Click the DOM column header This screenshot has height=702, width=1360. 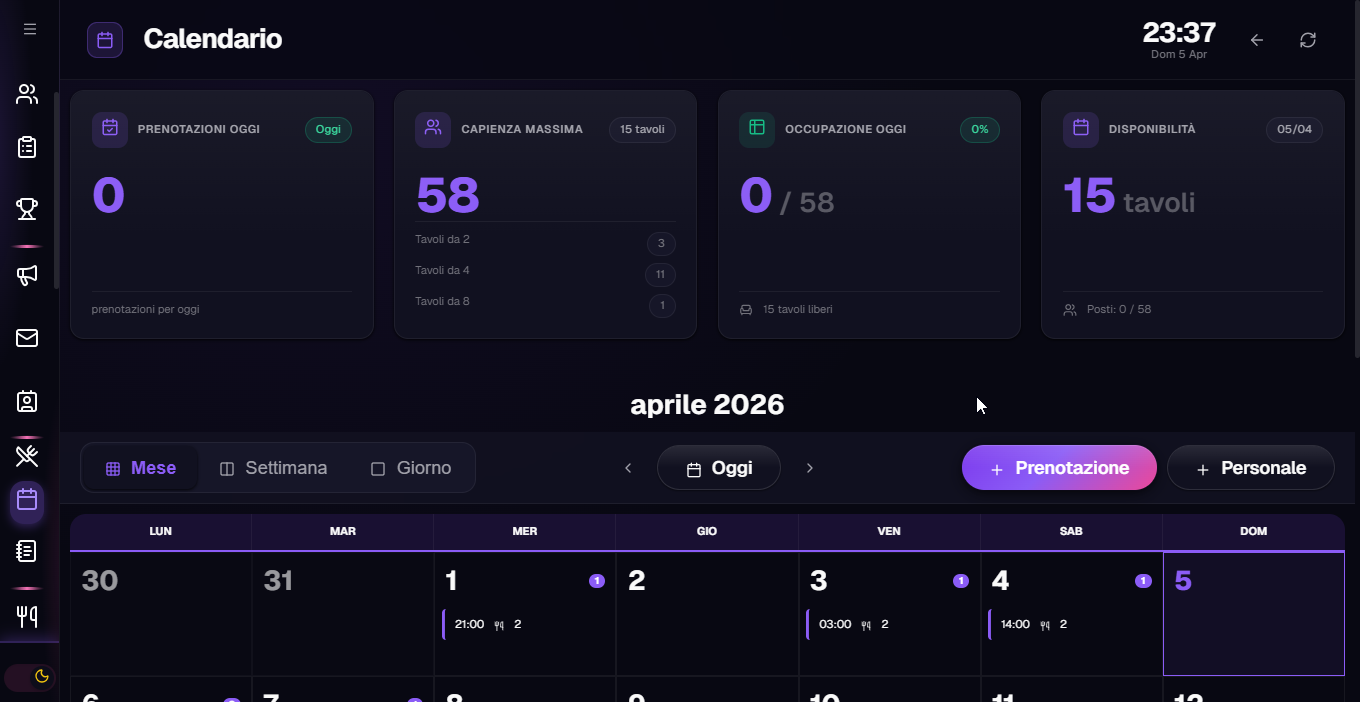click(1254, 532)
